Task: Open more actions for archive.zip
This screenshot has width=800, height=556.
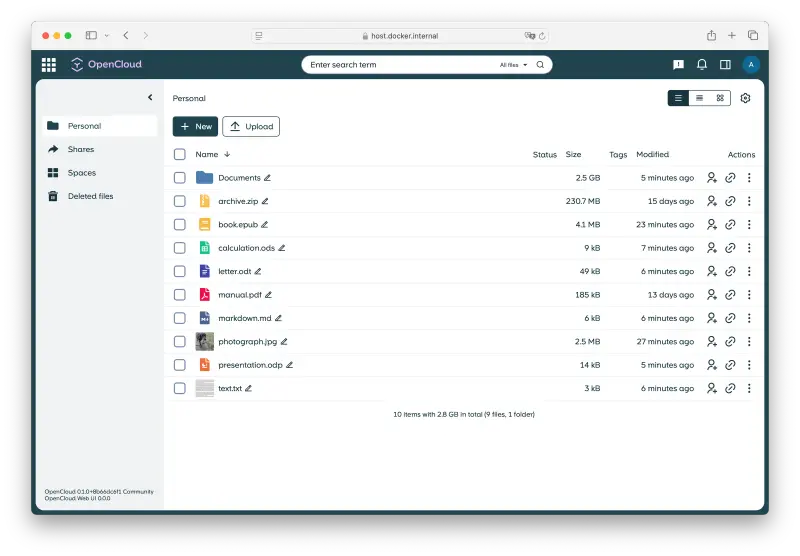Action: pyautogui.click(x=749, y=201)
